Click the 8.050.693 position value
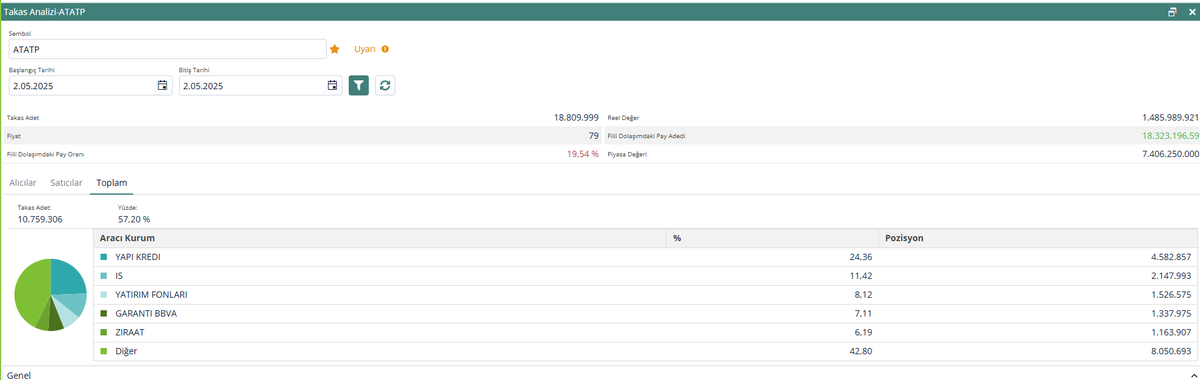This screenshot has width=1200, height=380. 1172,351
